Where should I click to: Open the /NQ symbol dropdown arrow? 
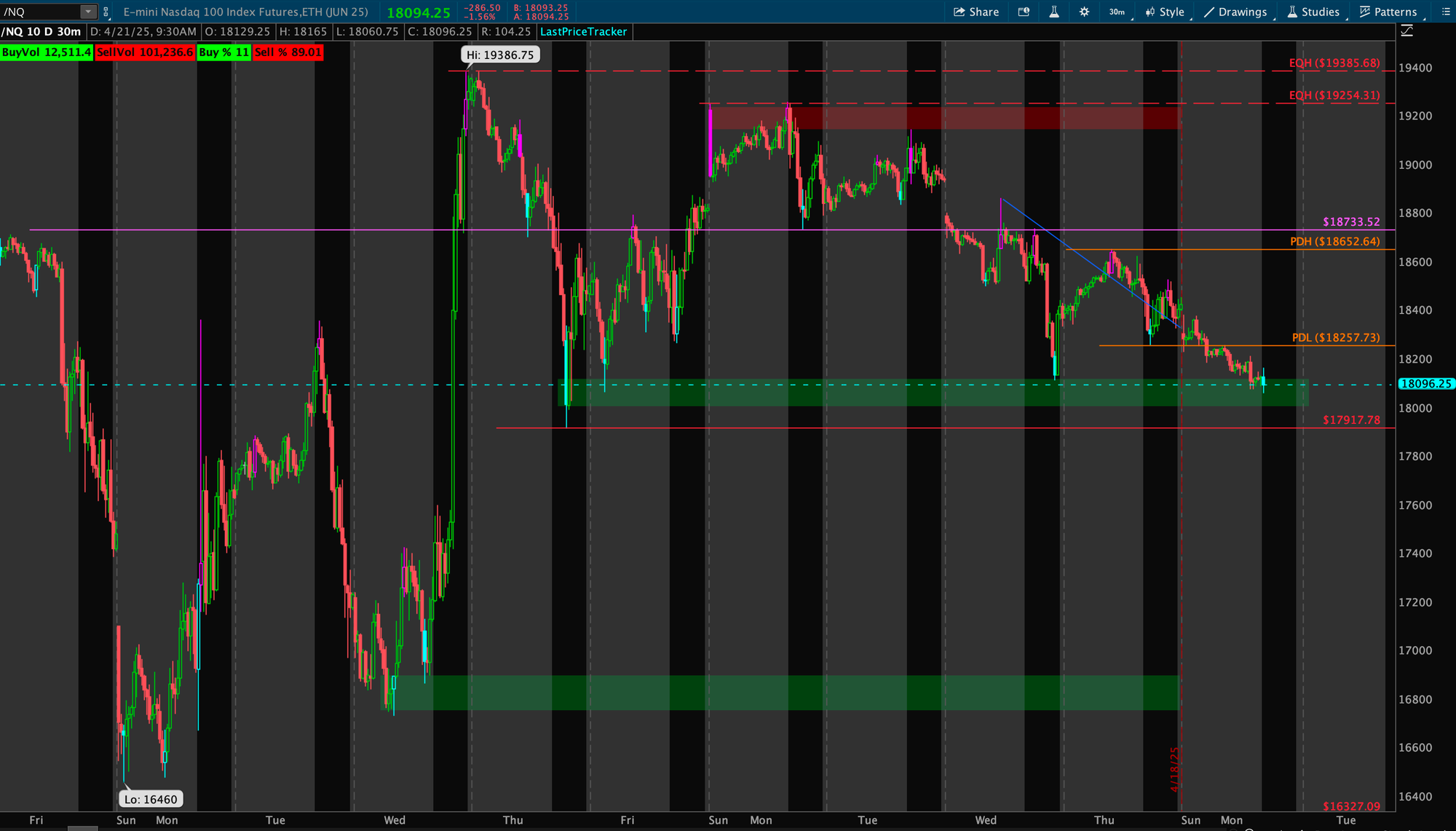click(x=88, y=12)
